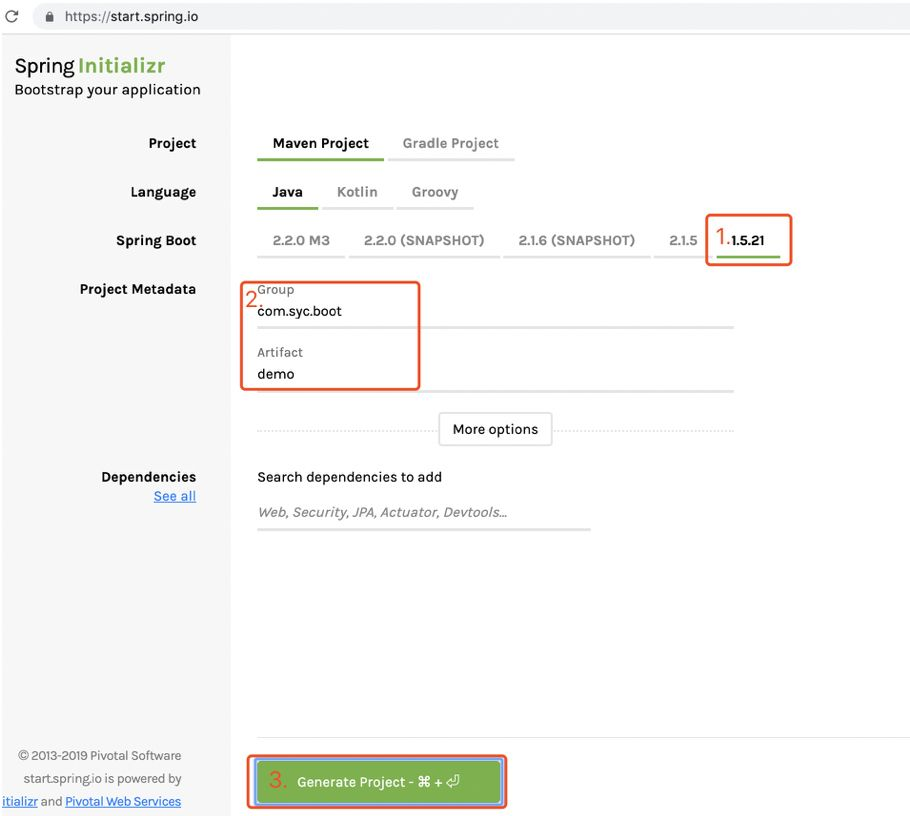Select Spring Boot 2.2.0 (SNAPSHOT)
The width and height of the screenshot is (910, 816).
click(424, 240)
